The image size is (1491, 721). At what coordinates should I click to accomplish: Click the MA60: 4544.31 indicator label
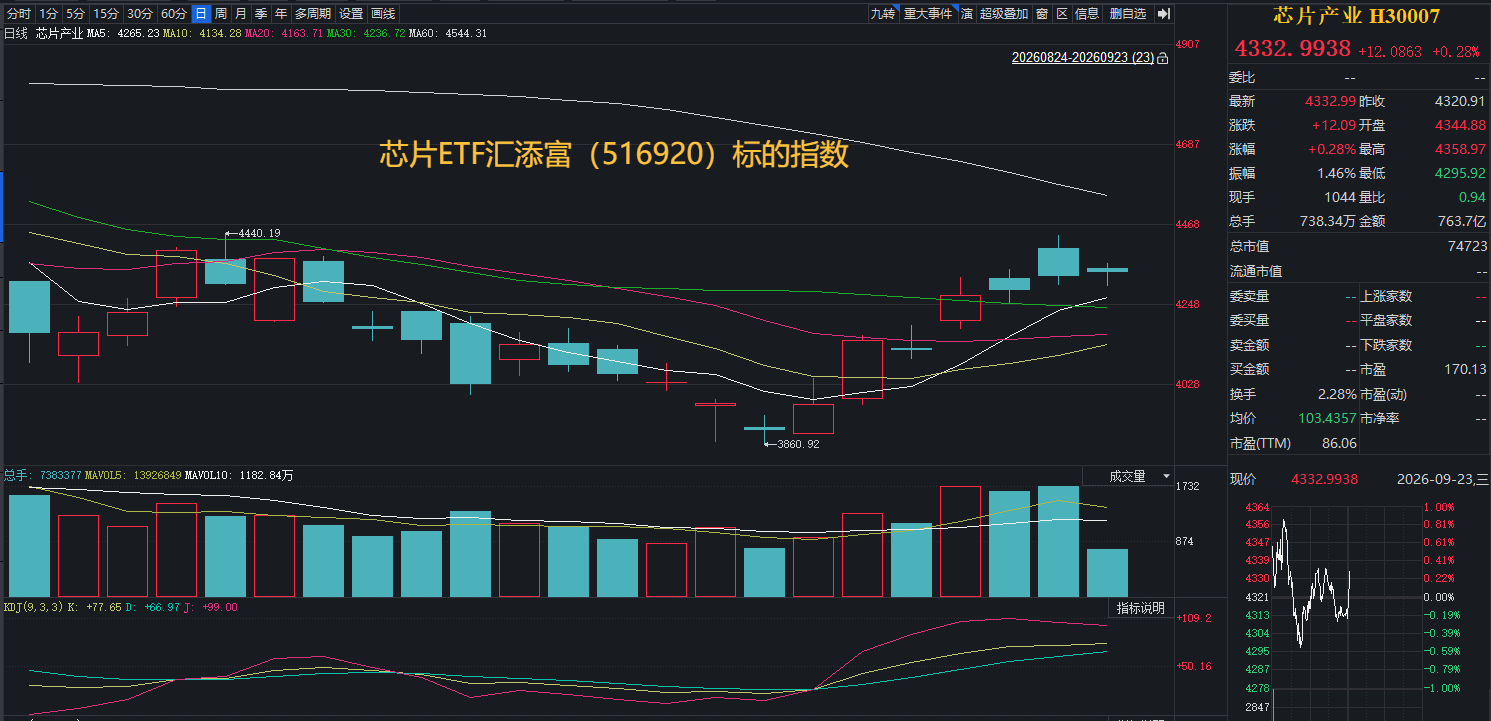448,33
